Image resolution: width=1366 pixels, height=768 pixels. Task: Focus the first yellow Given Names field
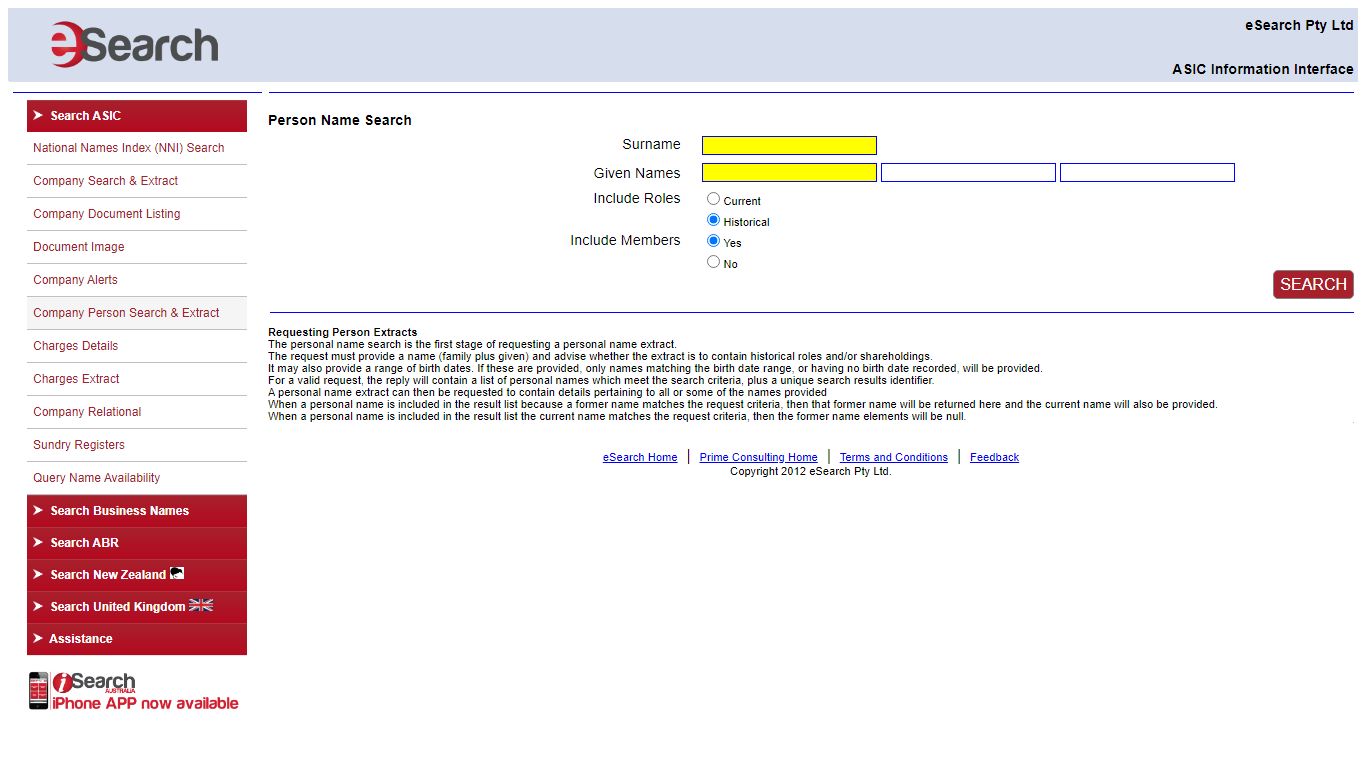pos(789,173)
